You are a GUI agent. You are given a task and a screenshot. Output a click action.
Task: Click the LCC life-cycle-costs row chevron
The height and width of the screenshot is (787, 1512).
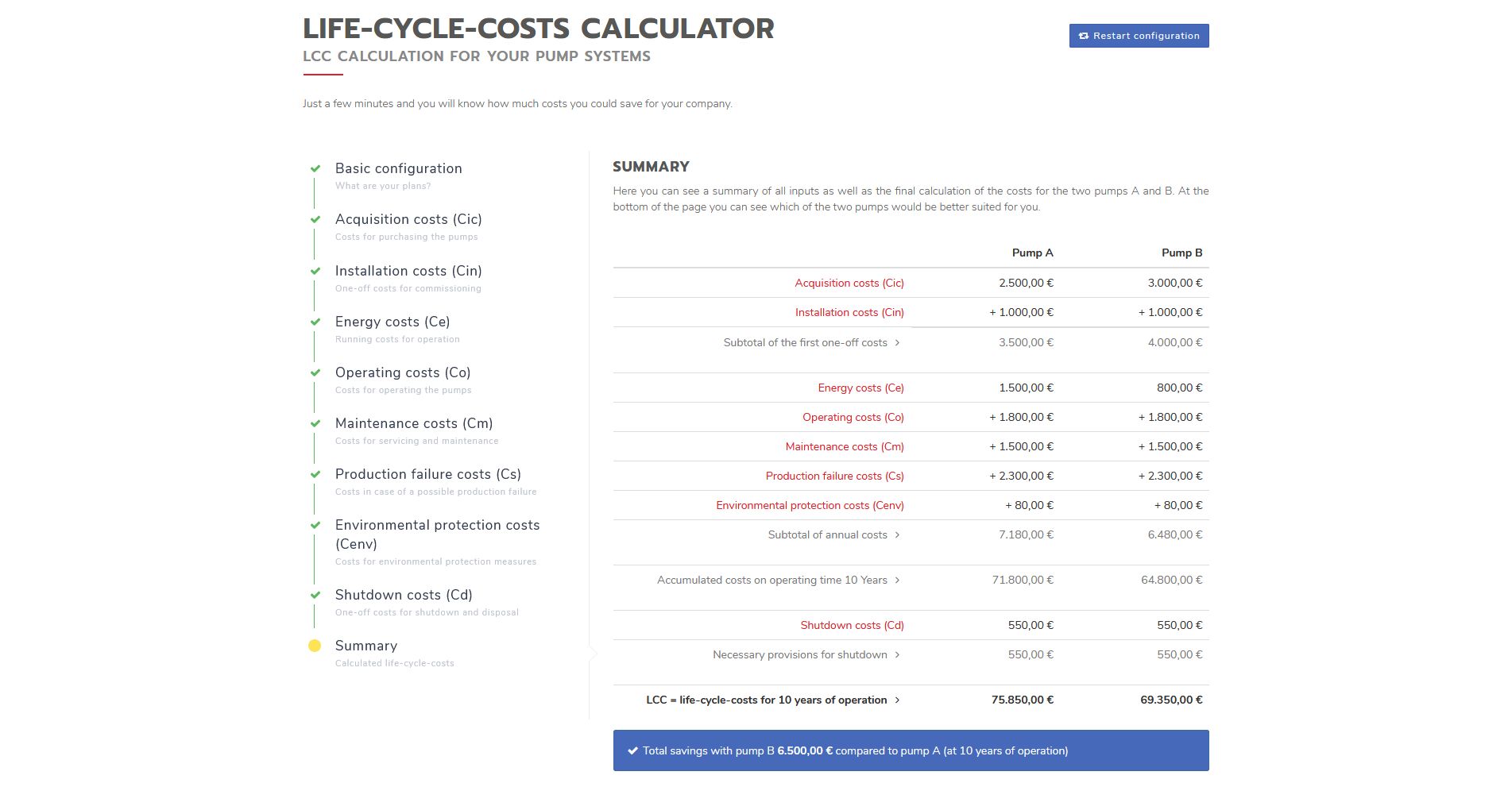tap(897, 700)
